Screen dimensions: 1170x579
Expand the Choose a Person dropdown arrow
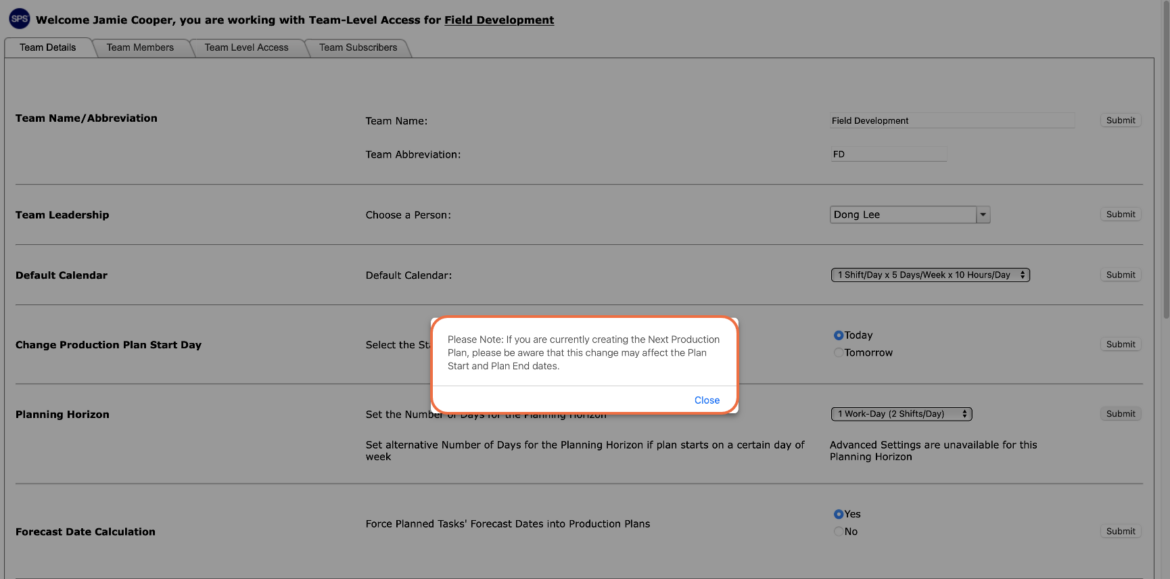pyautogui.click(x=983, y=215)
